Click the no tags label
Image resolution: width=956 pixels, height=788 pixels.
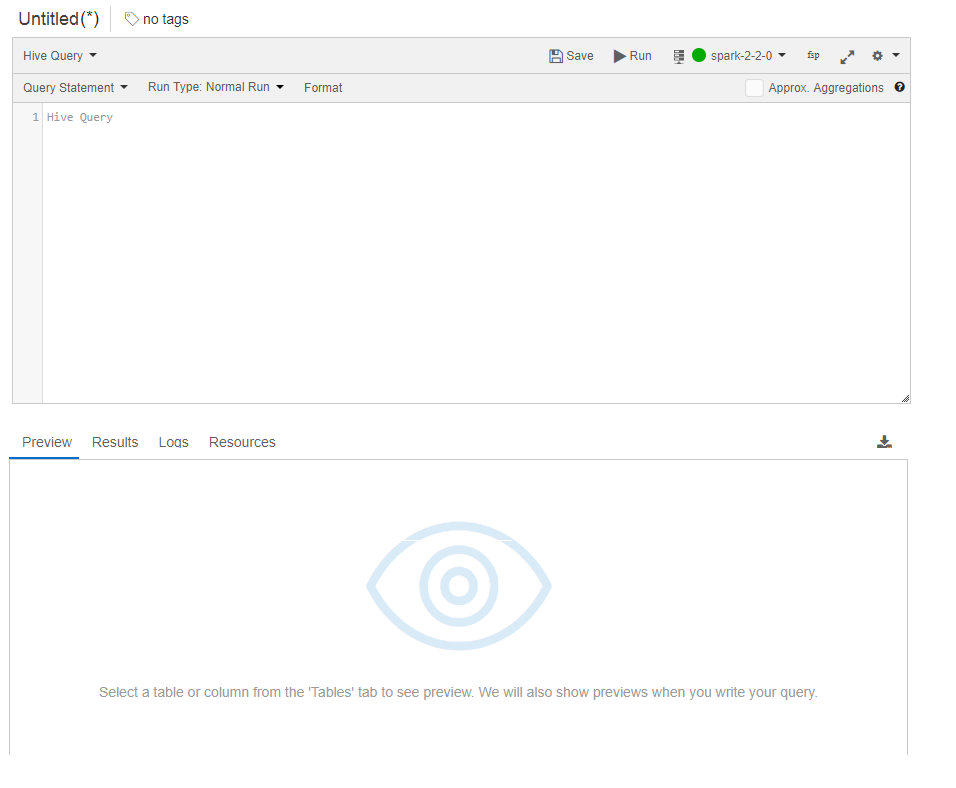tap(166, 20)
